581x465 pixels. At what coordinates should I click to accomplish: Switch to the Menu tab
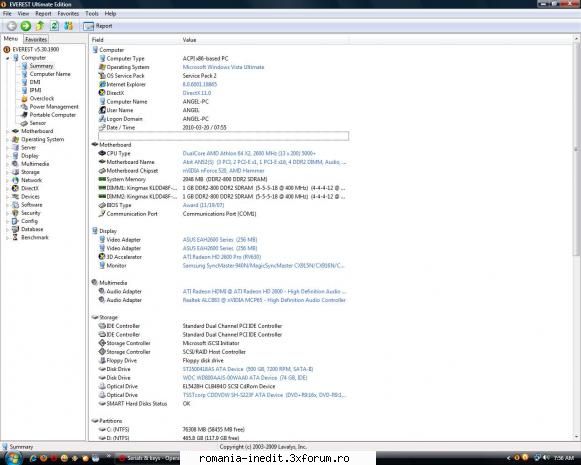(11, 39)
